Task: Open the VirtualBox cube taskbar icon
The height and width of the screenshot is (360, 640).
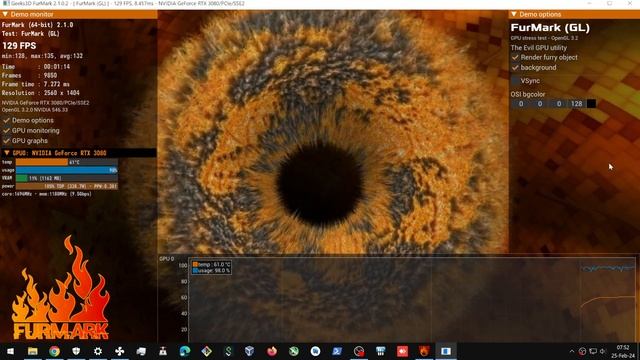Action: 250,351
